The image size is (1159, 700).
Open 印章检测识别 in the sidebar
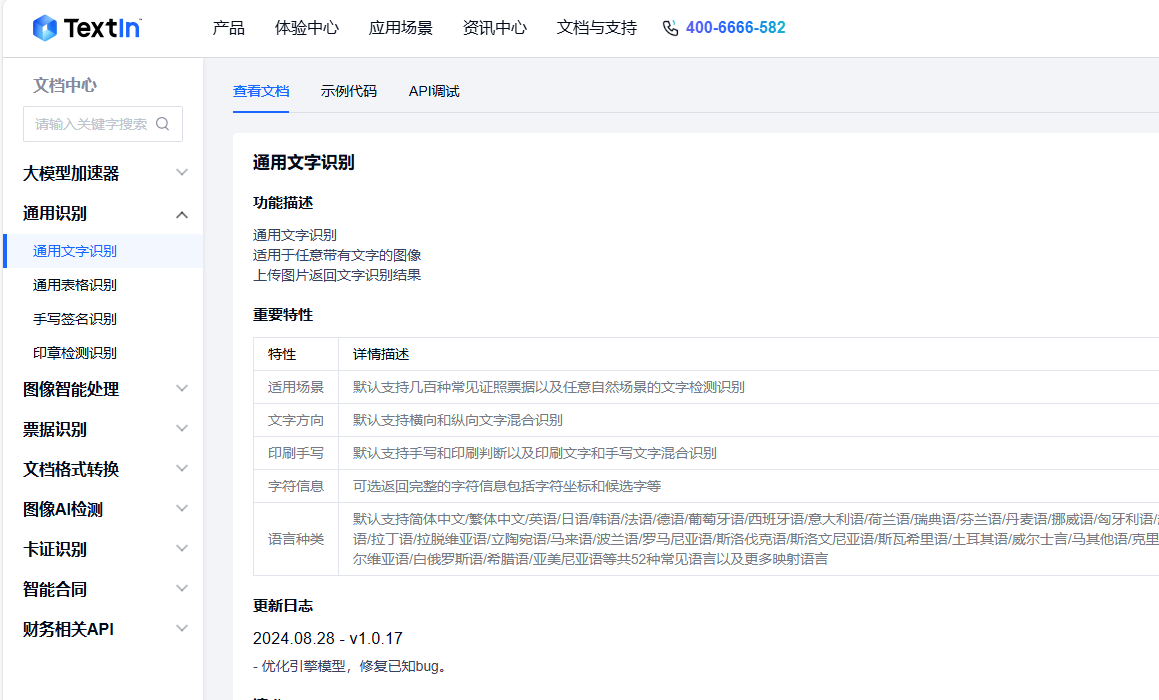(x=75, y=353)
